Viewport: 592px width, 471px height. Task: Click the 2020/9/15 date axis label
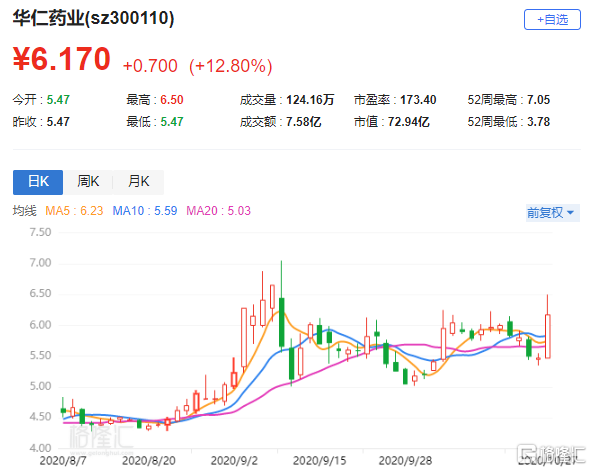pos(319,460)
